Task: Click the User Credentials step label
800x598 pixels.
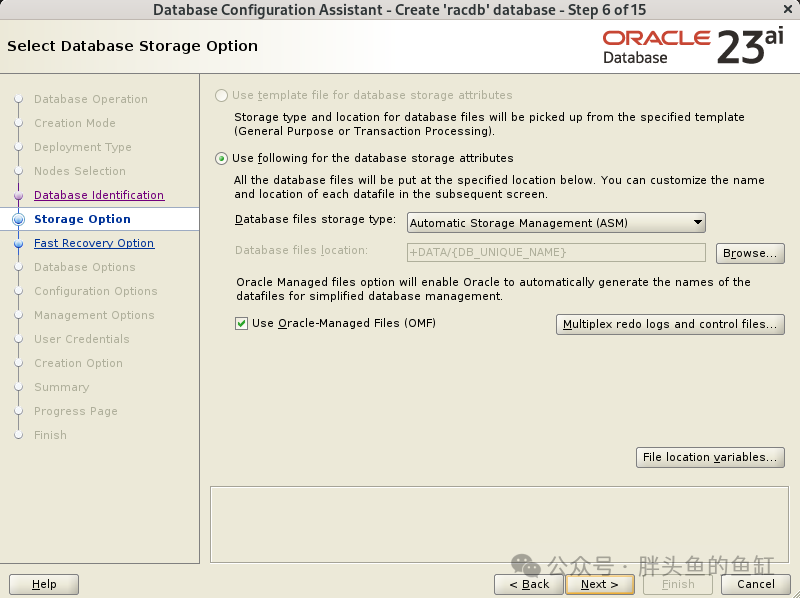Action: click(82, 339)
